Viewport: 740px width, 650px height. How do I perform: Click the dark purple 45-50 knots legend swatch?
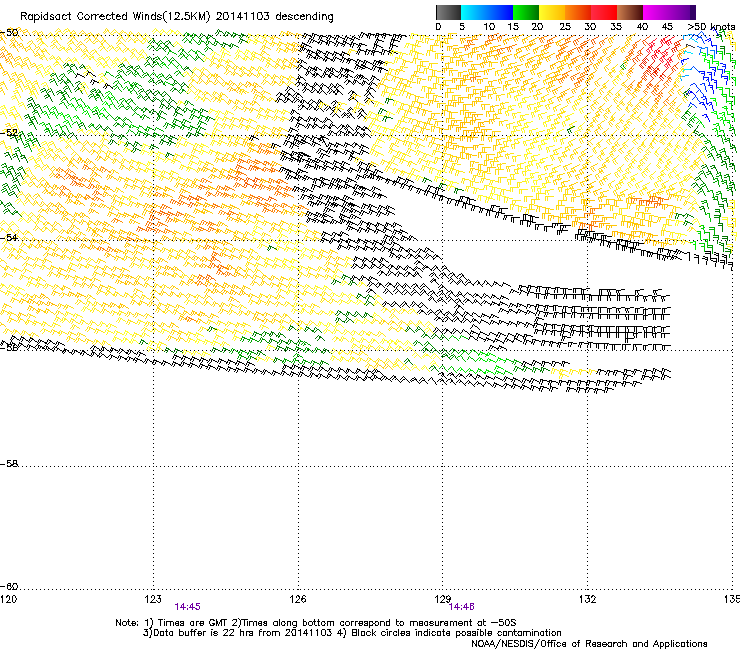(x=682, y=12)
